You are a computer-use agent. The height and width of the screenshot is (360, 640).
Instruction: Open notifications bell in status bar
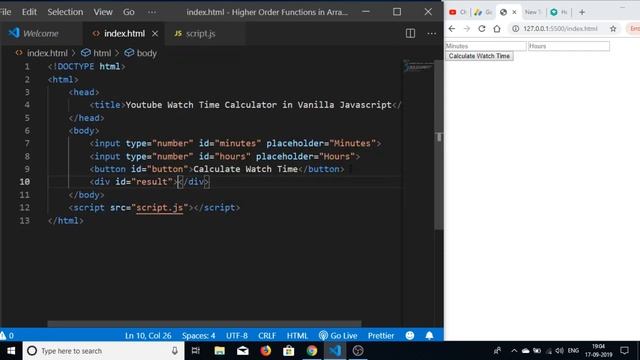point(429,336)
